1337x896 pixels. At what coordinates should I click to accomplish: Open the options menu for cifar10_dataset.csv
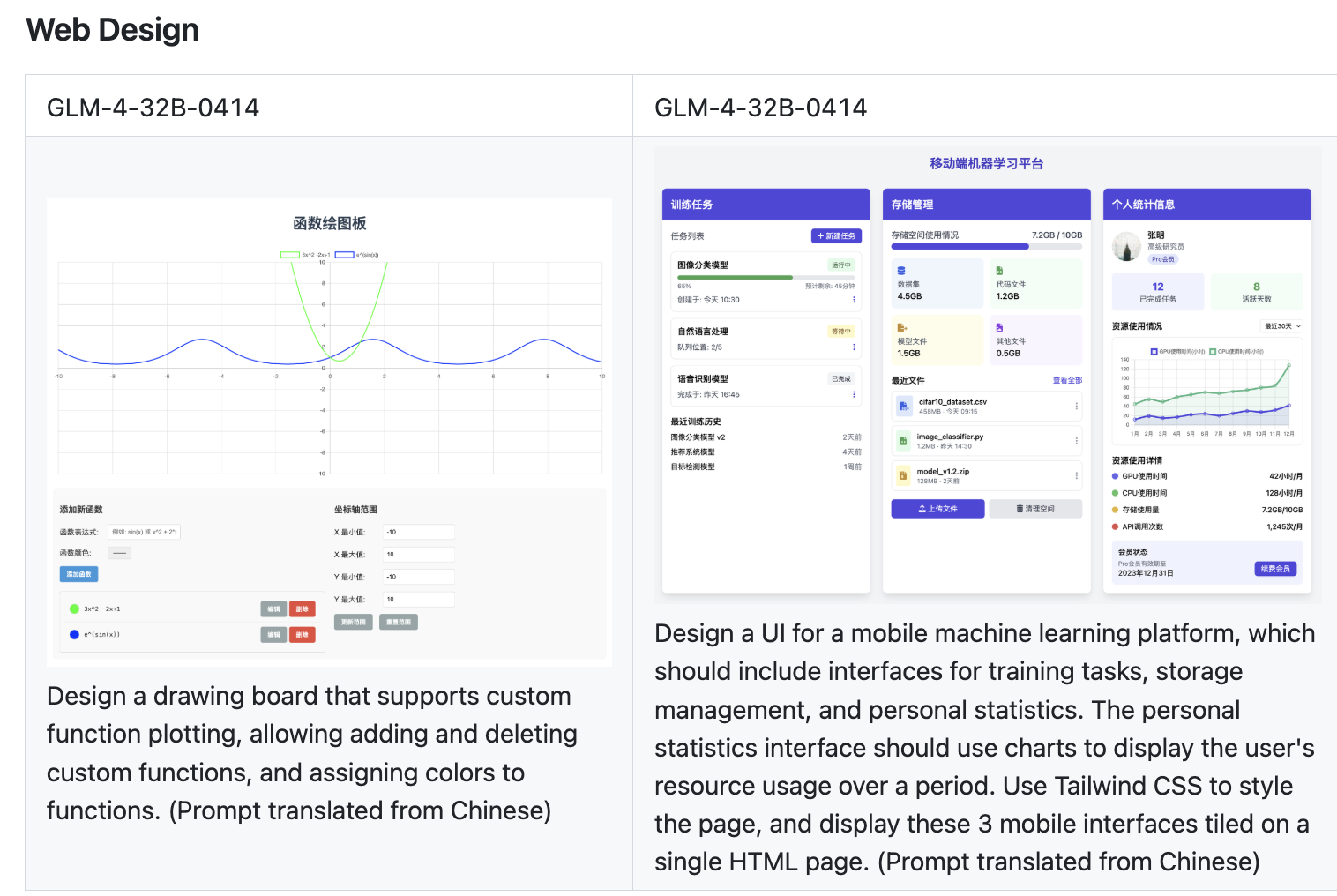[1077, 407]
